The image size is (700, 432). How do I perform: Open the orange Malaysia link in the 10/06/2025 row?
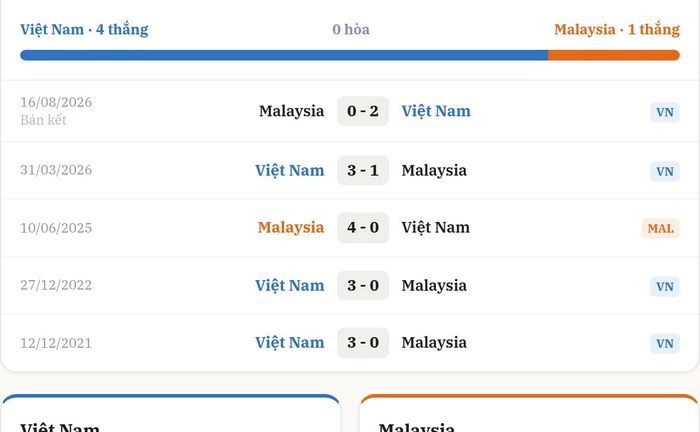pos(291,227)
